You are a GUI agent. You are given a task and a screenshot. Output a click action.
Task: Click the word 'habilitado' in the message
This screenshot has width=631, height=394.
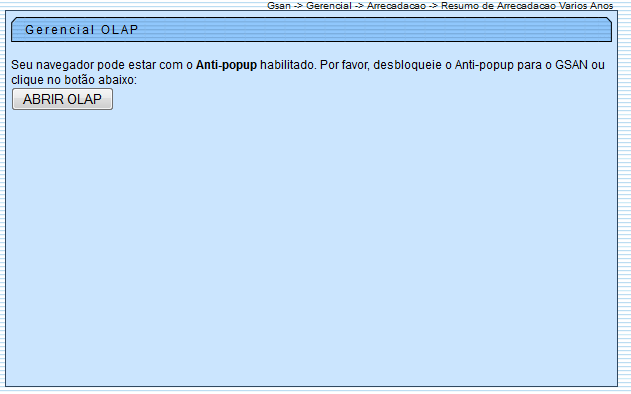click(287, 65)
